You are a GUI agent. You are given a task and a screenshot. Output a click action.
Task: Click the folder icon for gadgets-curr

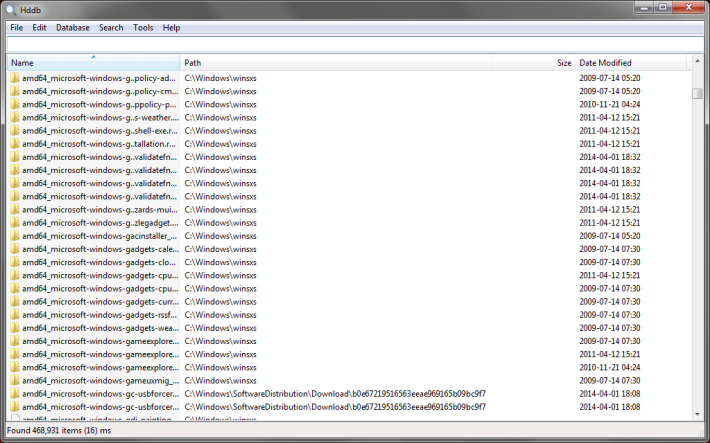(x=15, y=301)
